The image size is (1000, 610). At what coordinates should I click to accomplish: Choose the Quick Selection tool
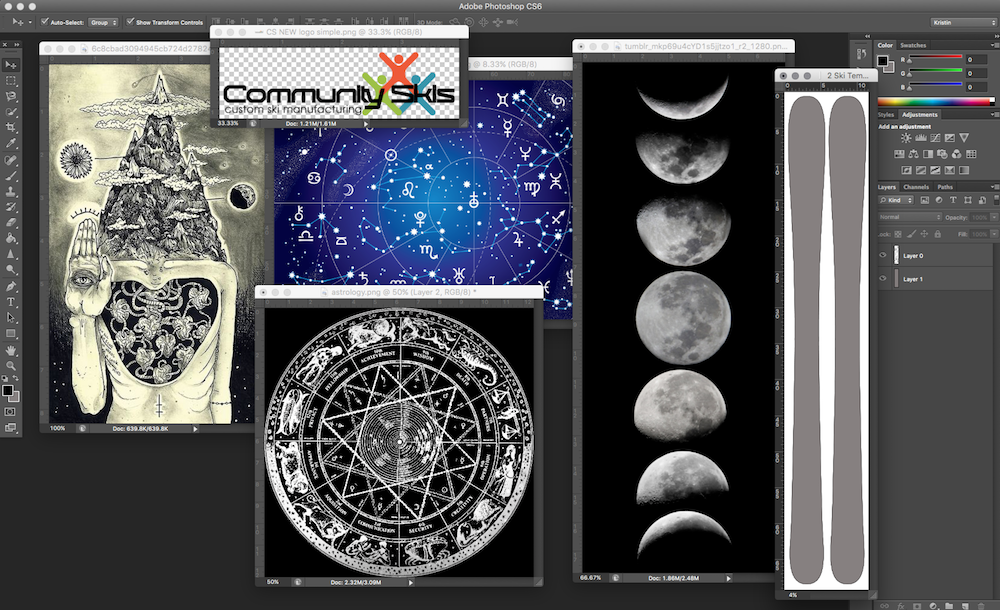point(11,112)
